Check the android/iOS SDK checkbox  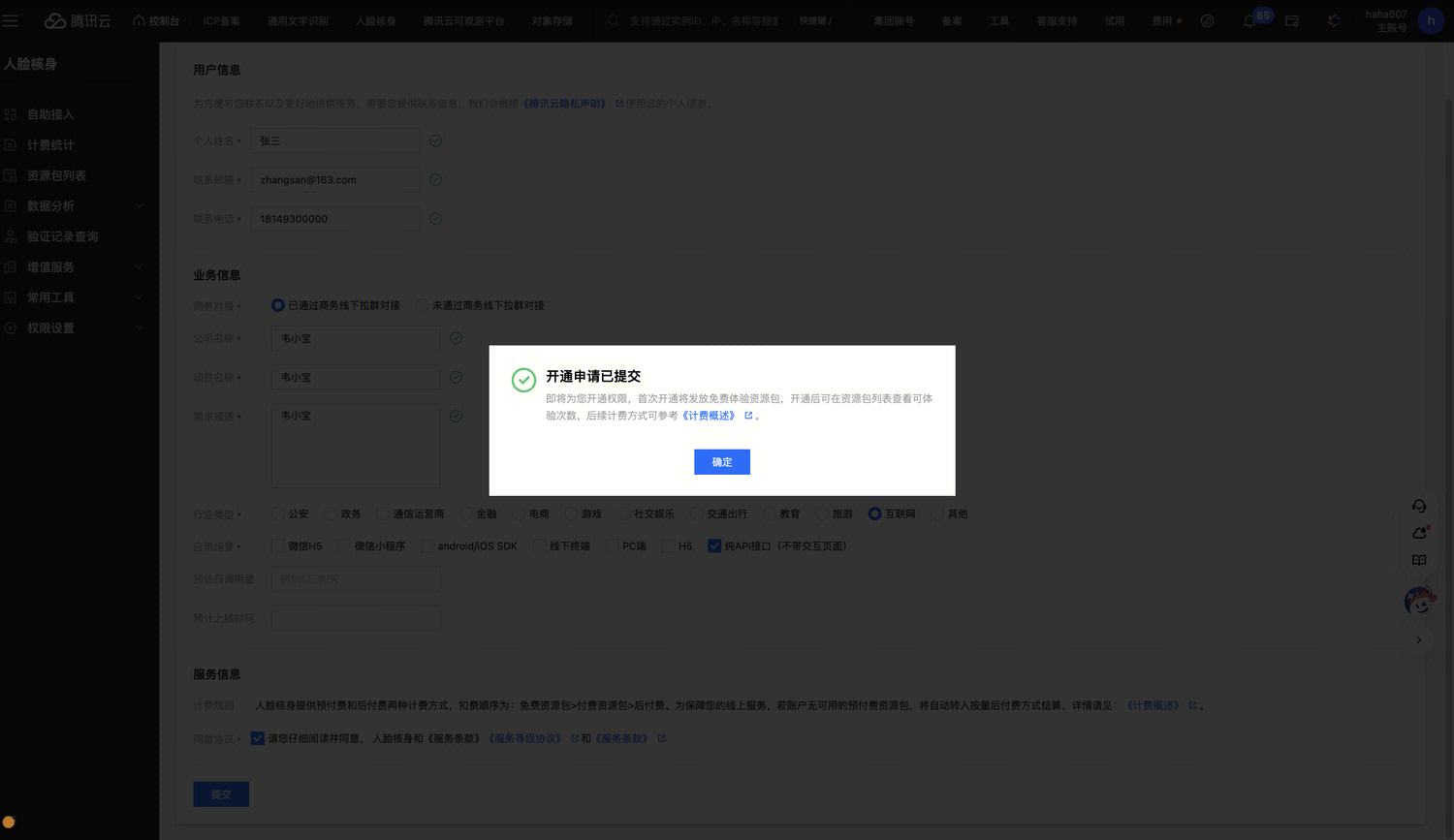427,546
